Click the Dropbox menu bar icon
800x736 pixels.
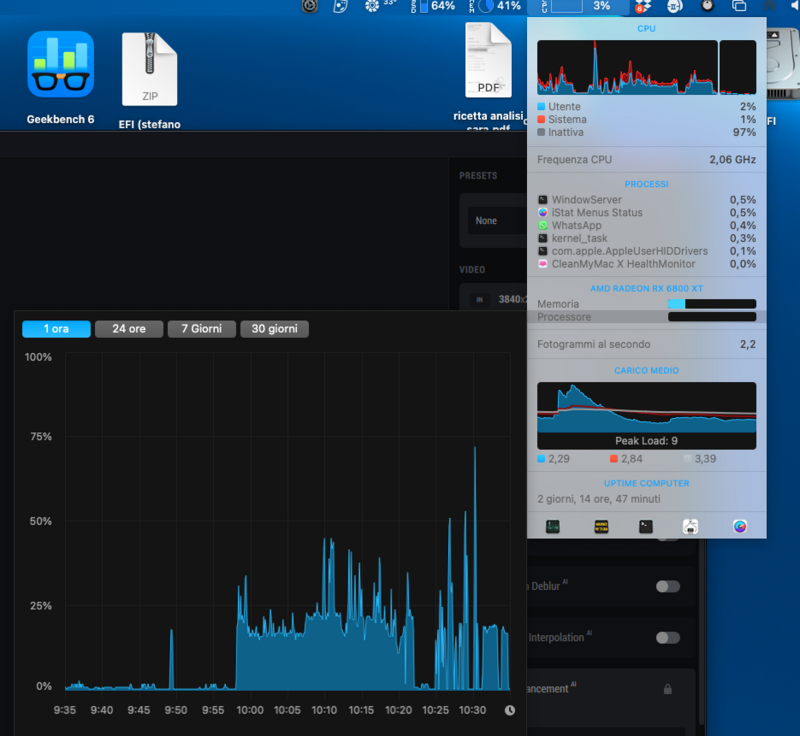coord(643,6)
